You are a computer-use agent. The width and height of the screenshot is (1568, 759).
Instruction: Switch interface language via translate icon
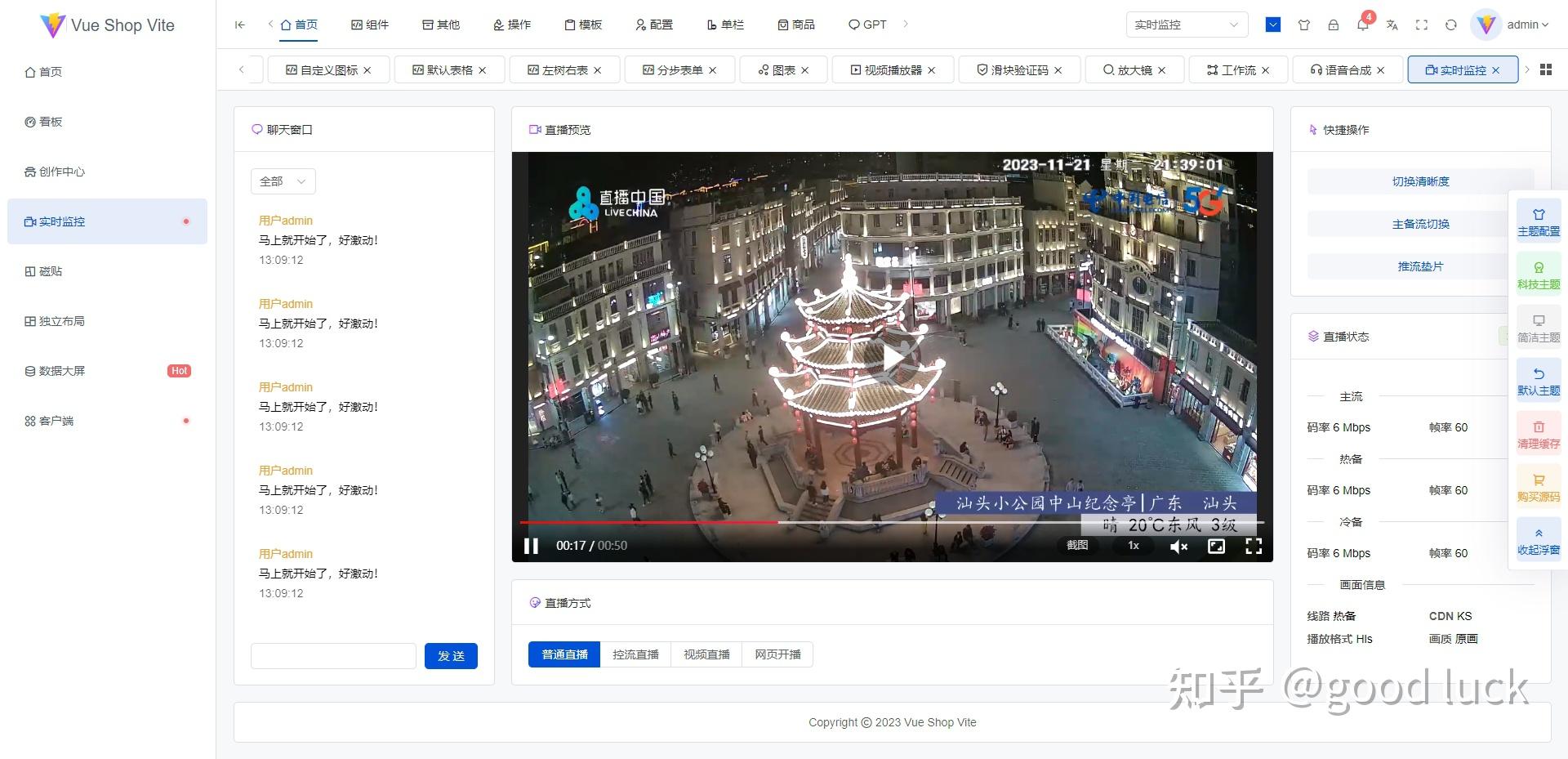pos(1392,25)
